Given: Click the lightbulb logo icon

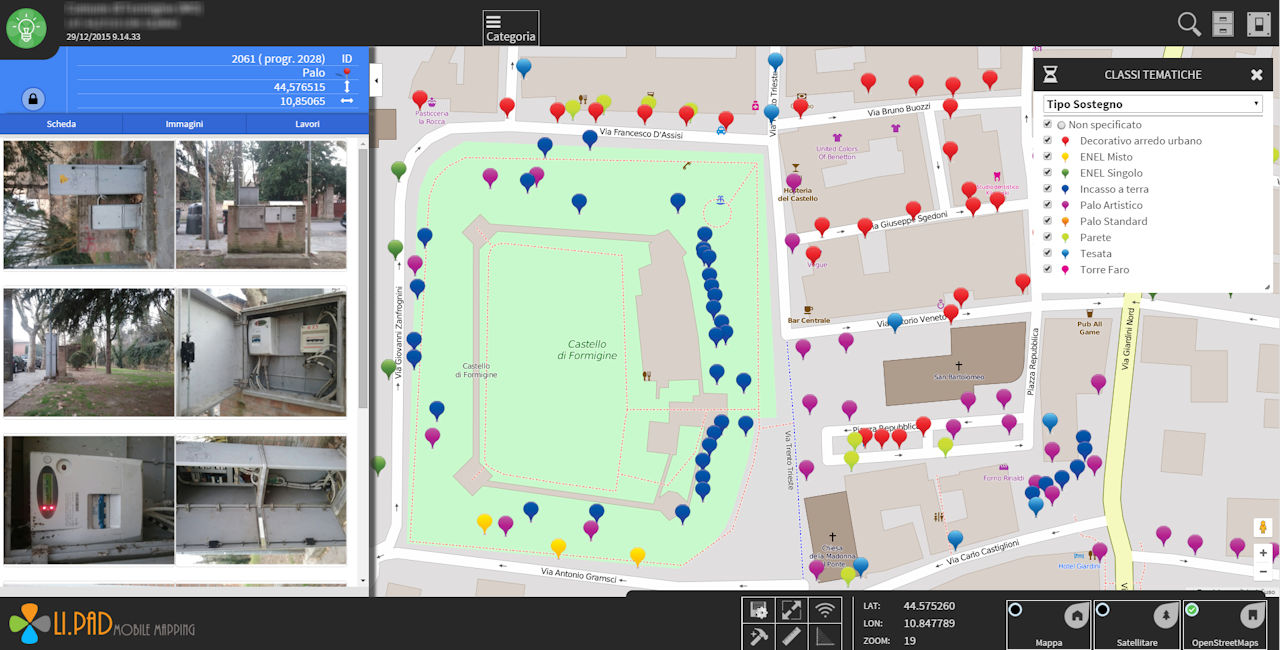Looking at the screenshot, I should point(26,27).
